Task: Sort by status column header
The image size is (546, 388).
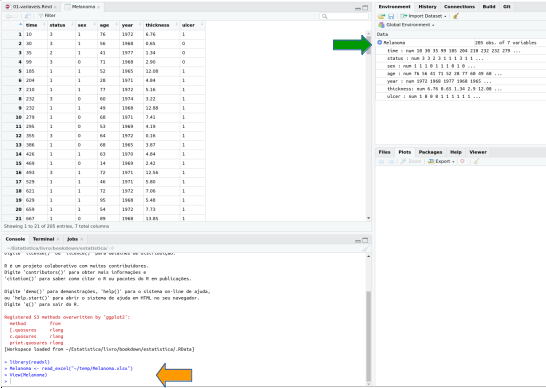Action: 61,25
